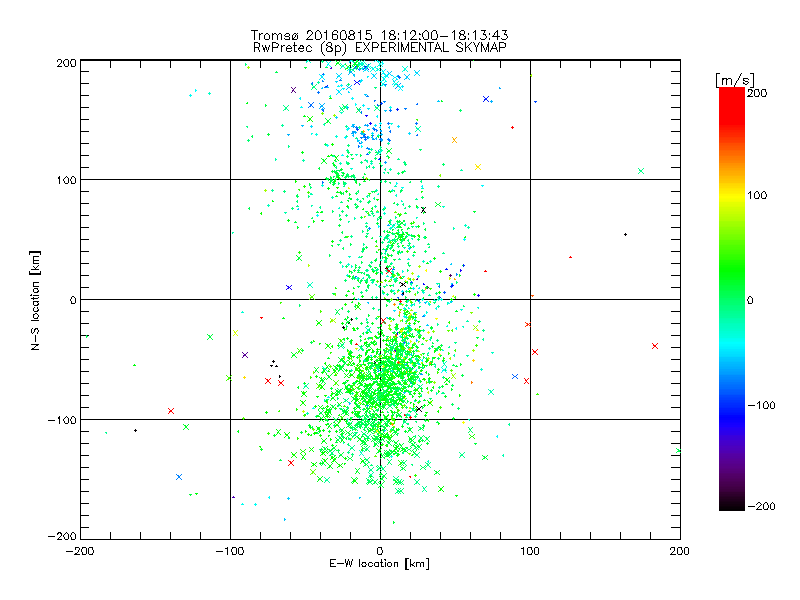
Task: Click the colorbar label '100'
Action: 757,195
